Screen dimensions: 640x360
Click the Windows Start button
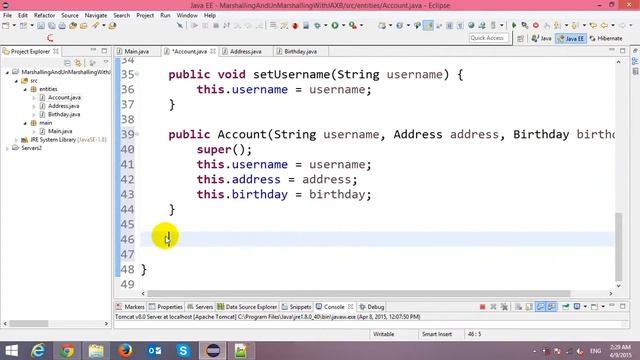(11, 351)
